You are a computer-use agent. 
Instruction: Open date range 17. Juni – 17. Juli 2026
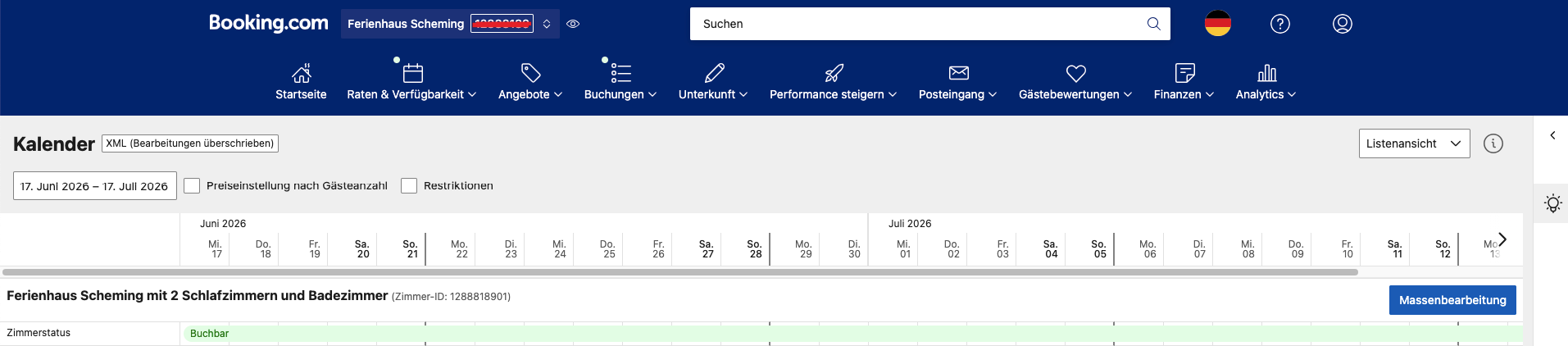(x=95, y=186)
